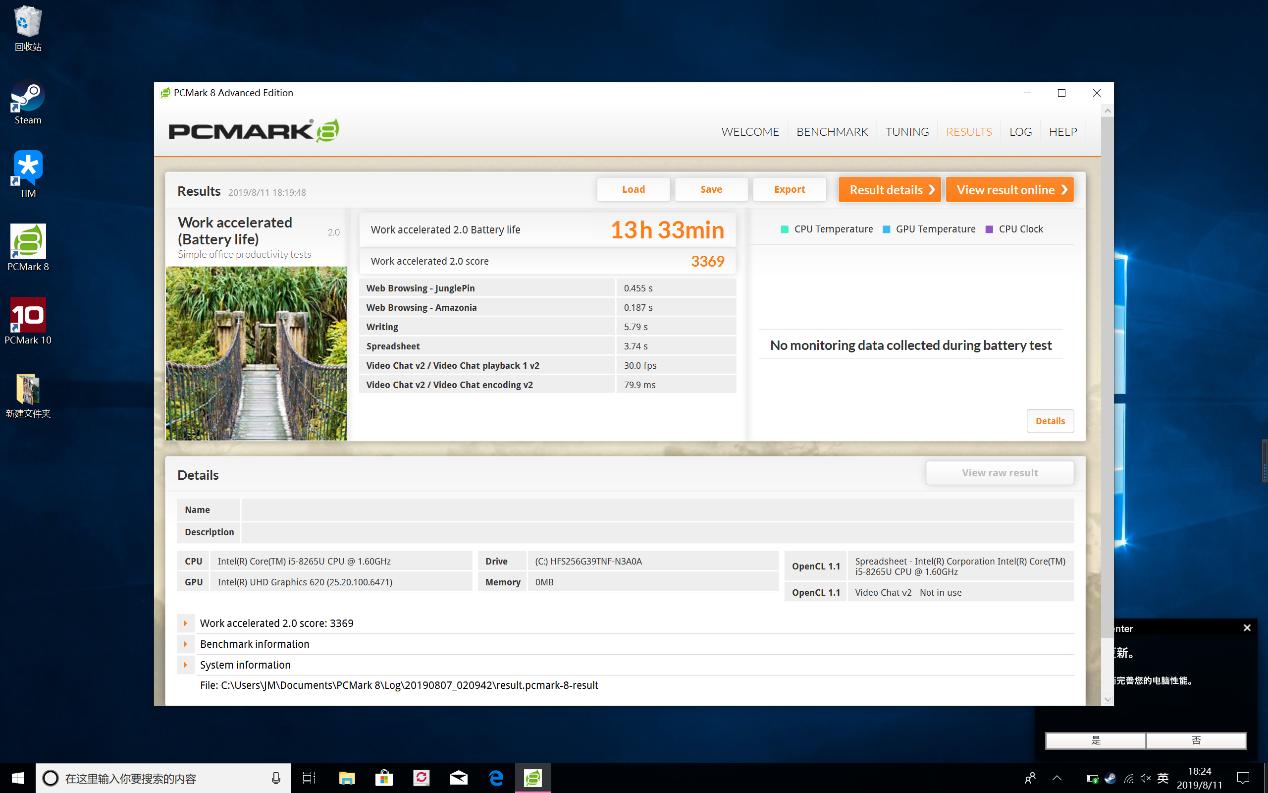Screen dimensions: 1268x793
Task: Launch Microsoft Edge from the taskbar
Action: click(x=496, y=778)
